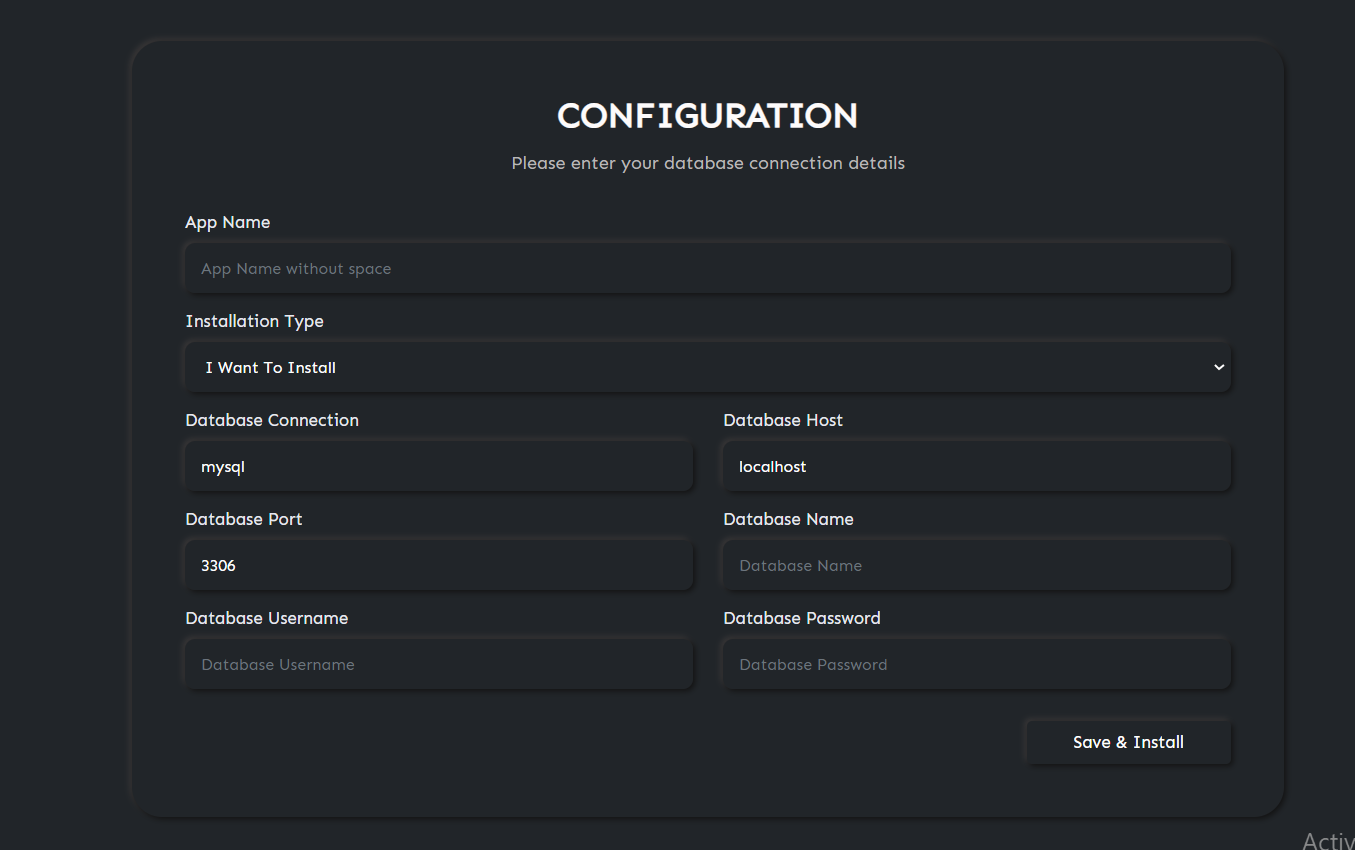1355x850 pixels.
Task: Select the Database Port field showing 3306
Action: [x=438, y=566]
